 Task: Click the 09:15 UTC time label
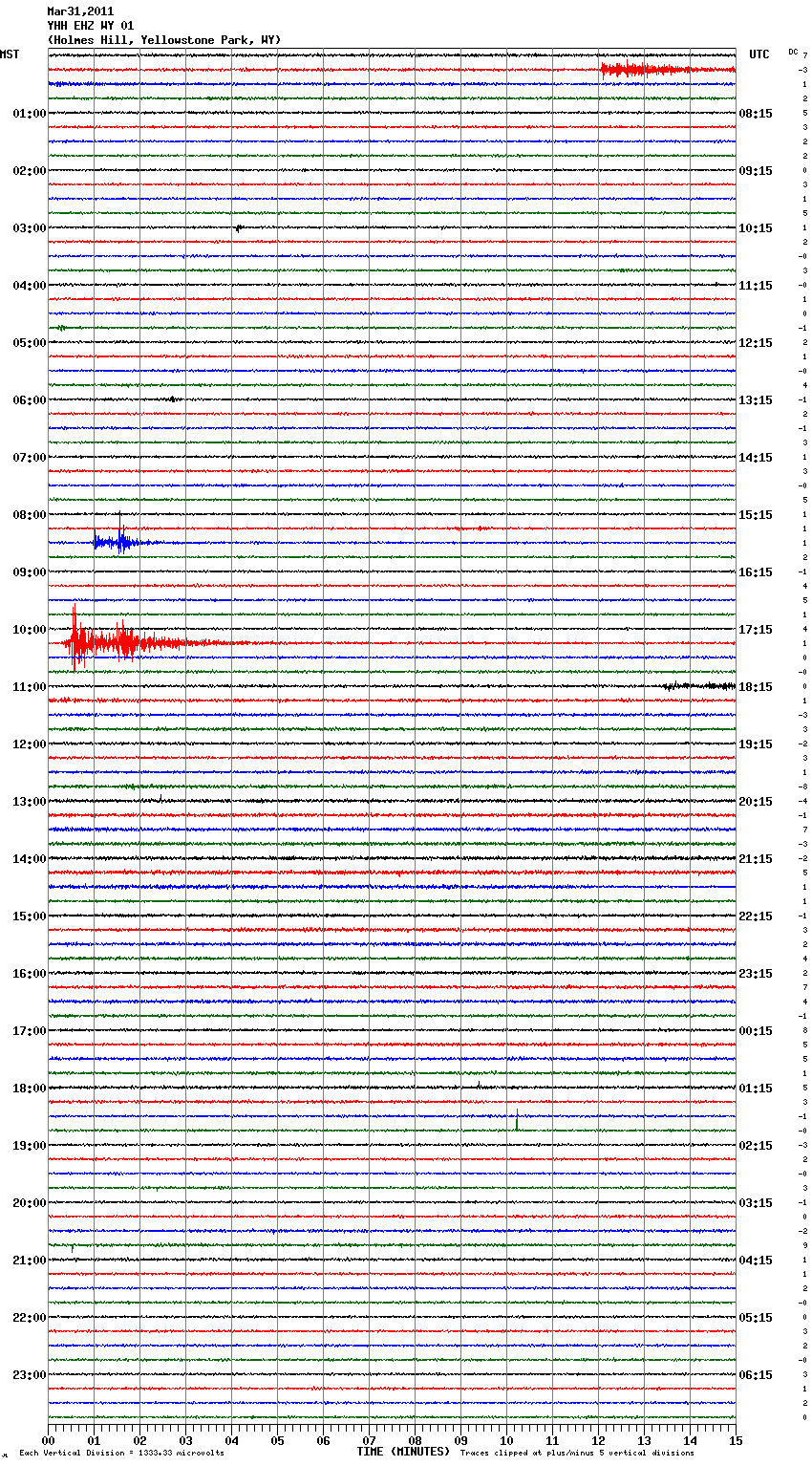coord(756,171)
